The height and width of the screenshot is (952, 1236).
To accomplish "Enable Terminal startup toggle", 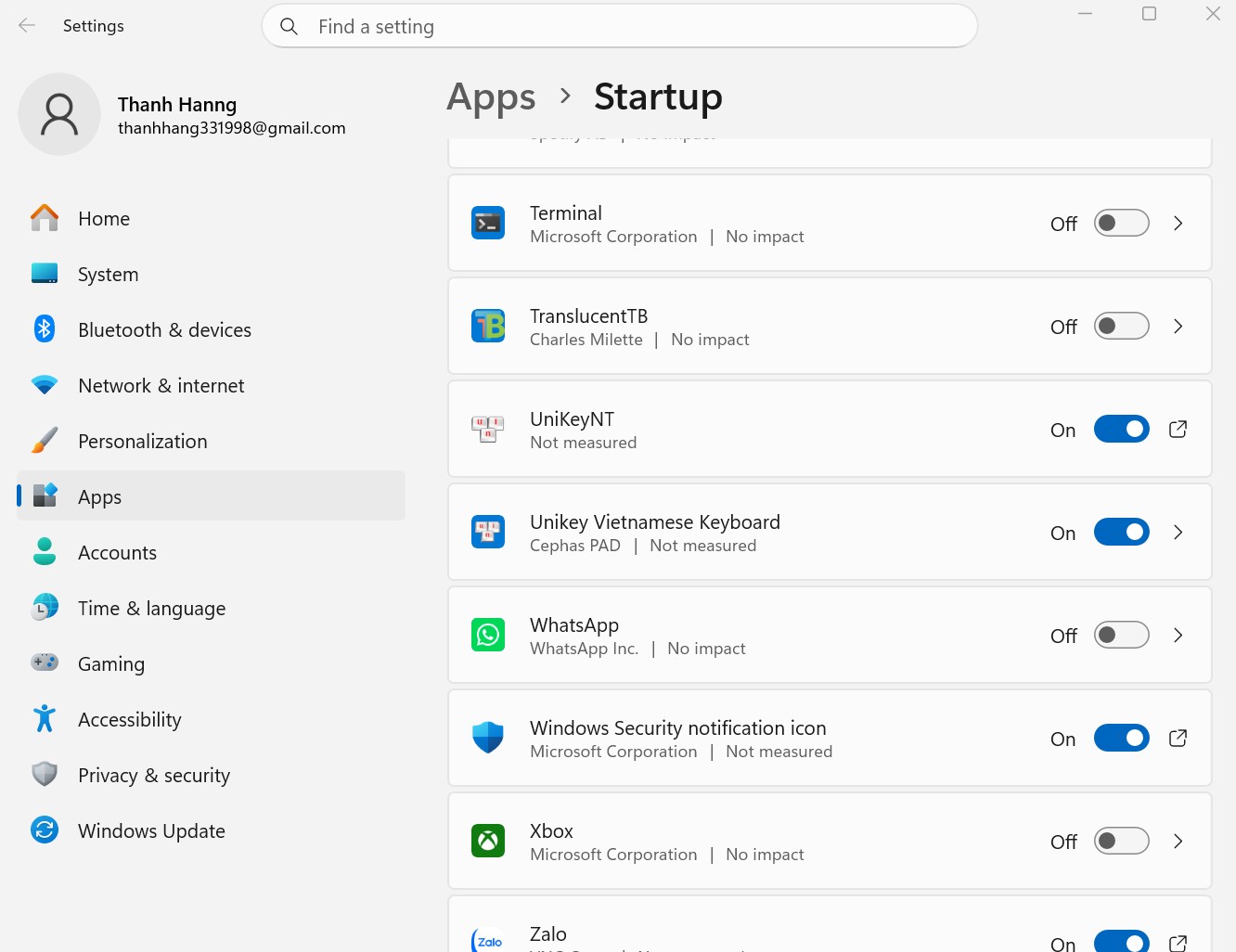I will pos(1122,223).
